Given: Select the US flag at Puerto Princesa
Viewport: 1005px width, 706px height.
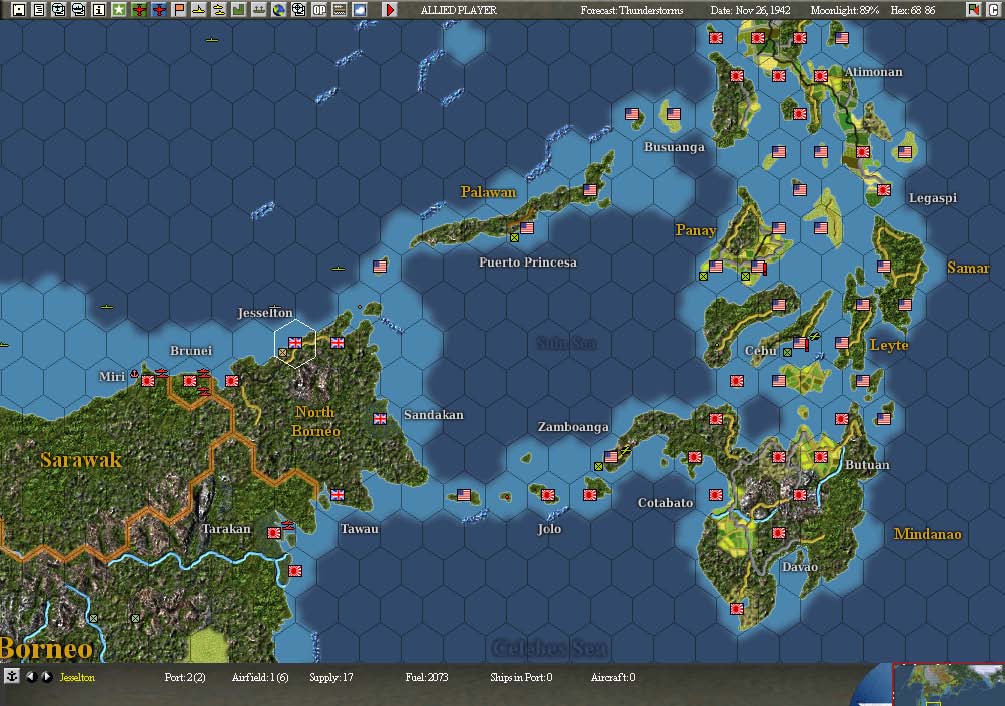Looking at the screenshot, I should pyautogui.click(x=527, y=227).
